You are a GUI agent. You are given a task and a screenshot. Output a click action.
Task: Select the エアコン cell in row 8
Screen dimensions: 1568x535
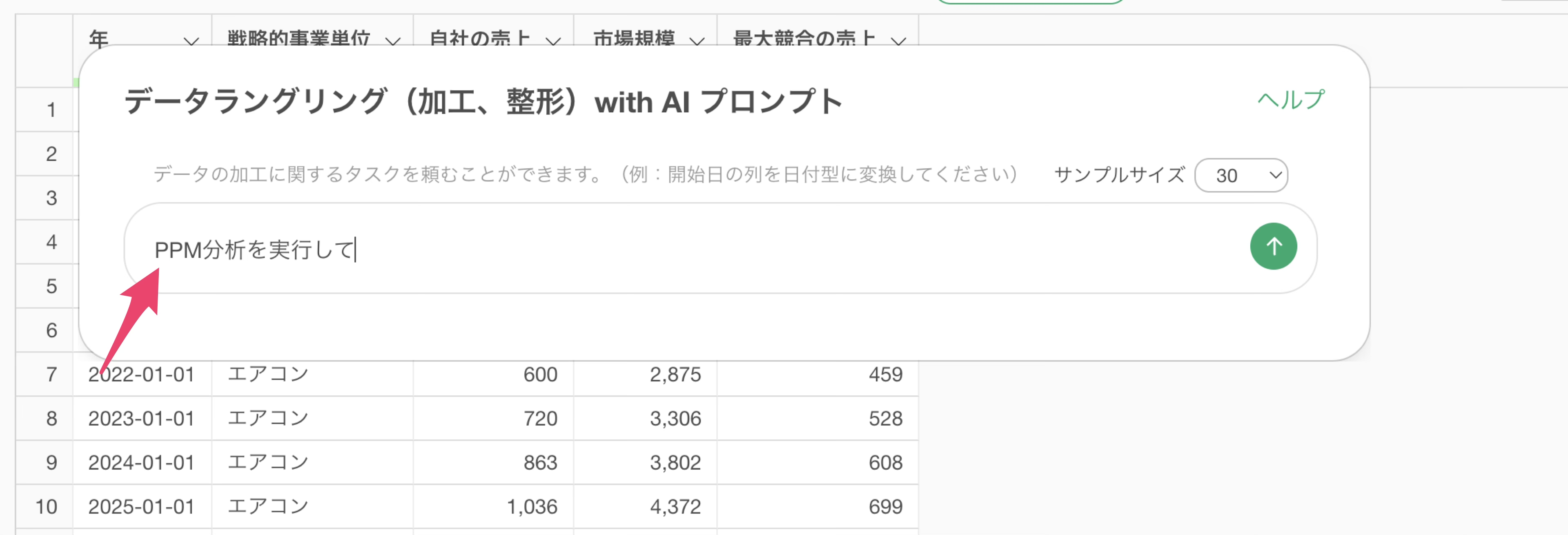point(268,419)
